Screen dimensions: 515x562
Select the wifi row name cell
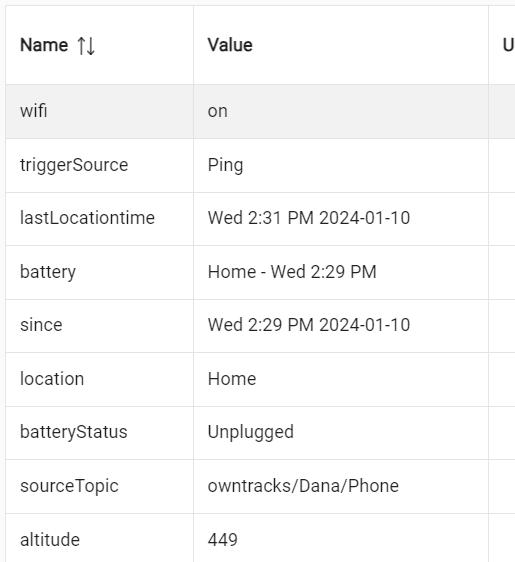pyautogui.click(x=99, y=111)
